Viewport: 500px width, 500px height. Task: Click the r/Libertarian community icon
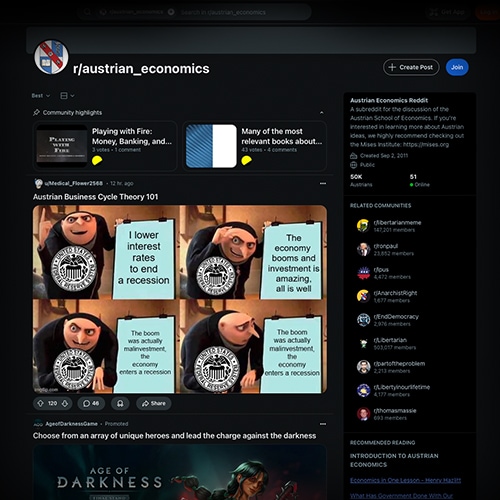click(x=363, y=343)
